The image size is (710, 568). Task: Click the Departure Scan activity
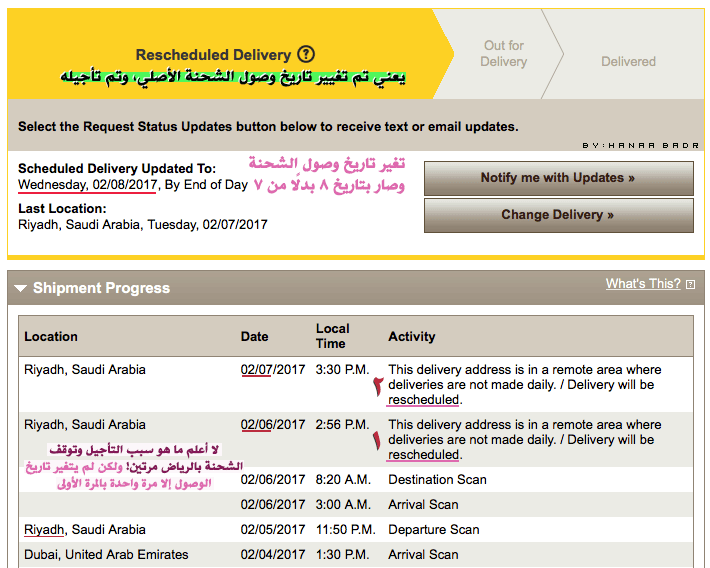433,529
